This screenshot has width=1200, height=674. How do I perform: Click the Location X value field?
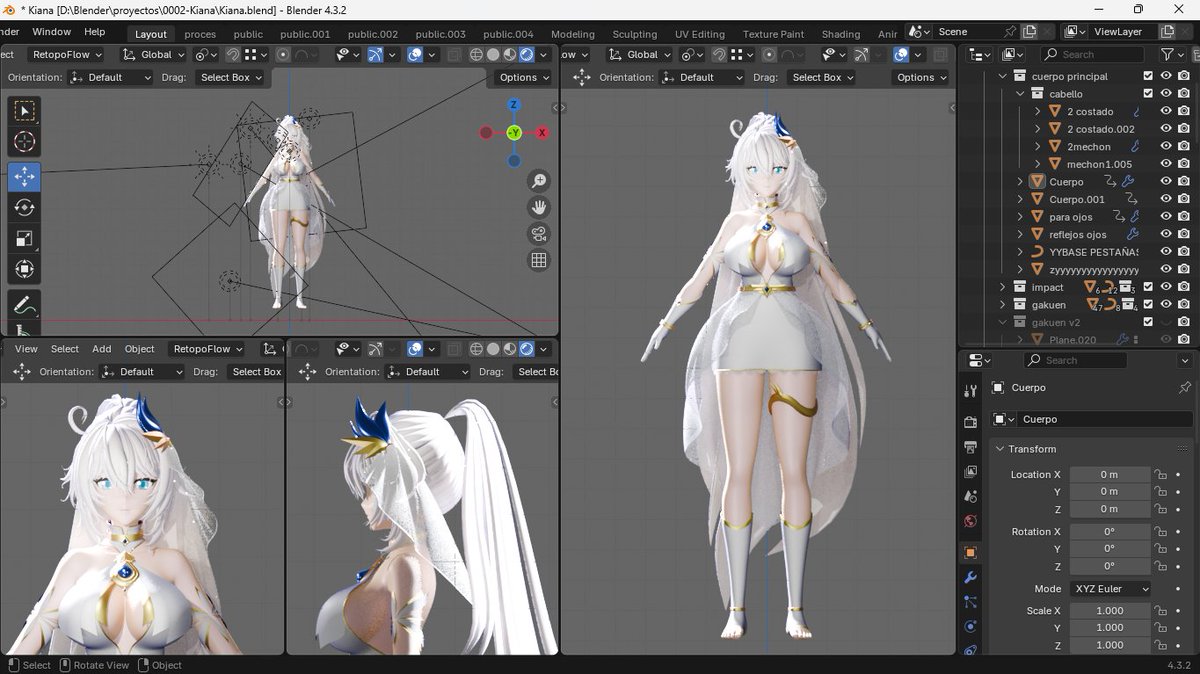pyautogui.click(x=1109, y=474)
